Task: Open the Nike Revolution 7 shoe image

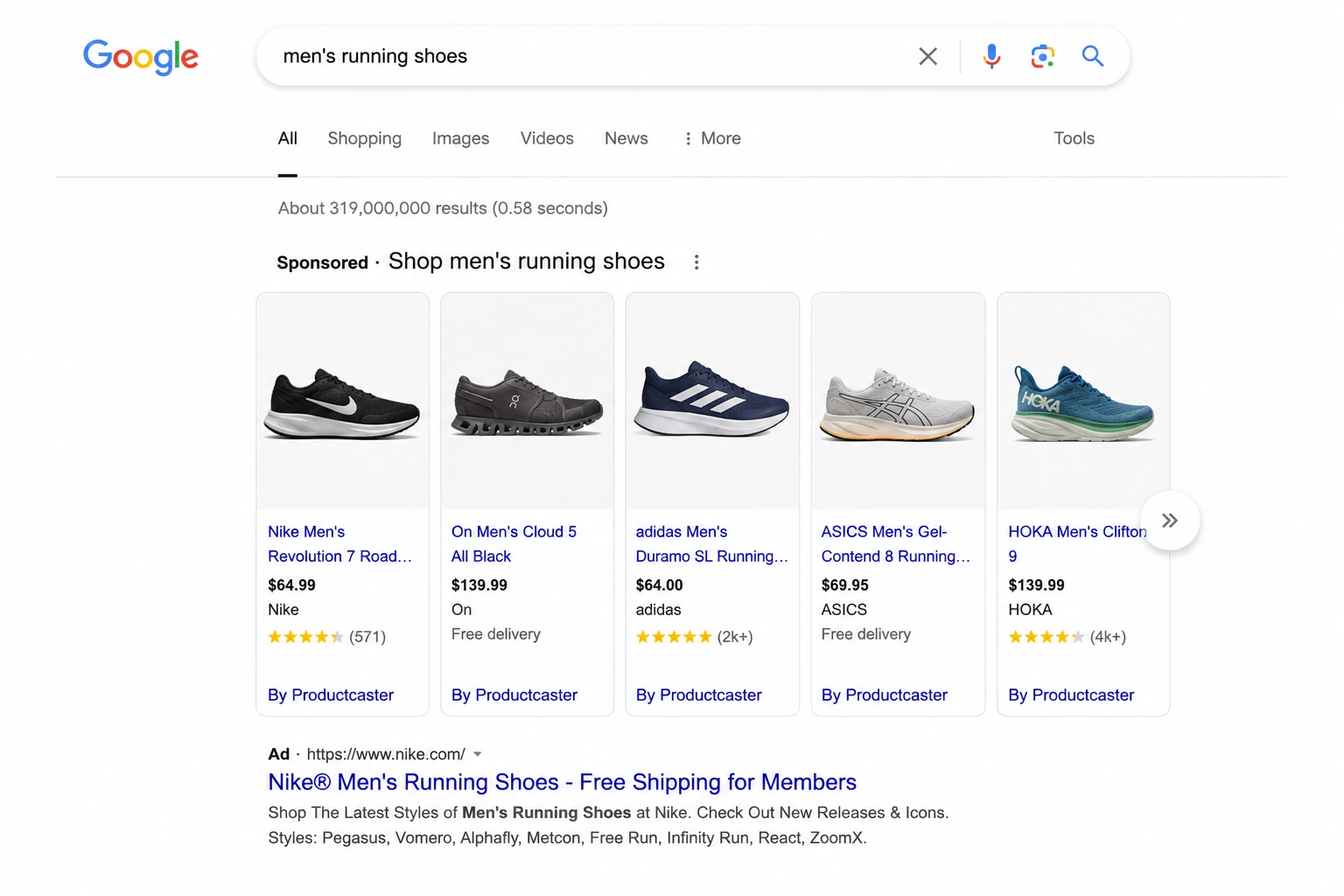Action: coord(343,402)
